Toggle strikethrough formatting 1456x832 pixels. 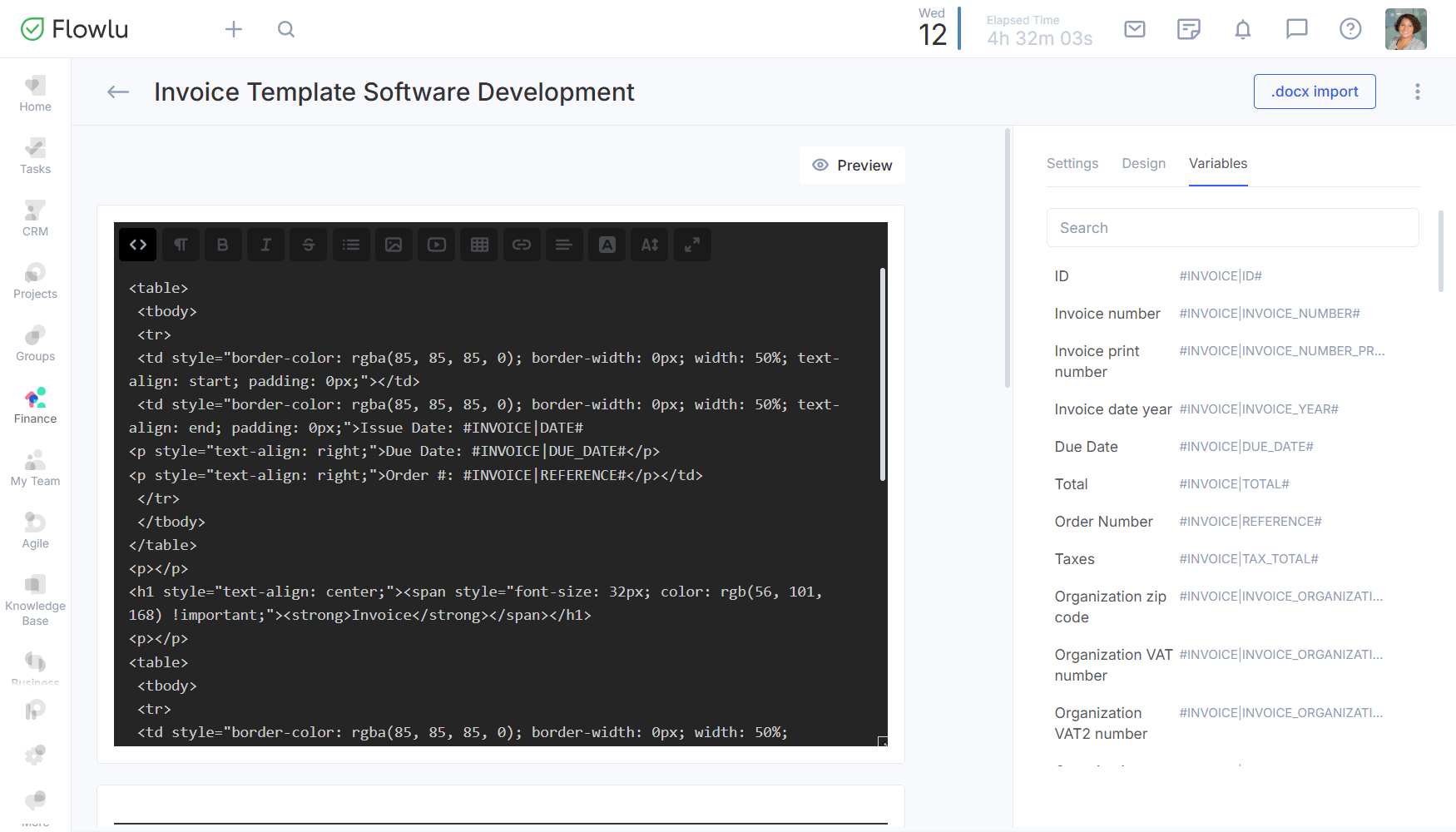pos(309,245)
